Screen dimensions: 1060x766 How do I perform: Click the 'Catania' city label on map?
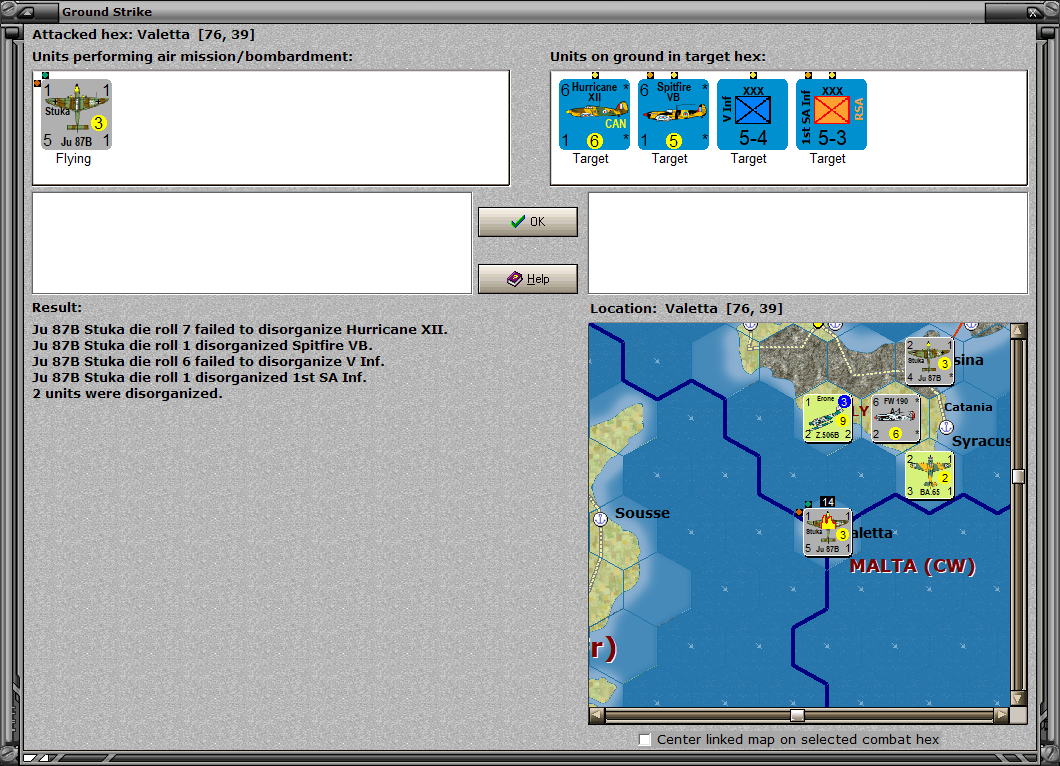point(968,407)
